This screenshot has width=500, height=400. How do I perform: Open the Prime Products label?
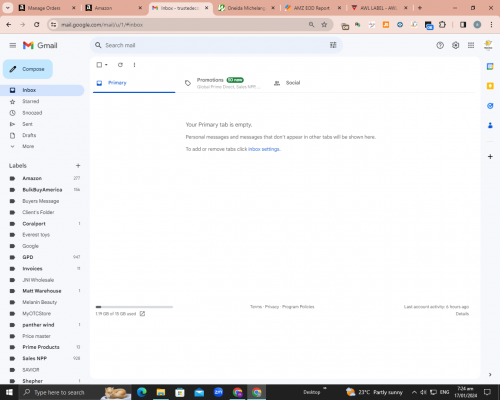click(x=41, y=347)
